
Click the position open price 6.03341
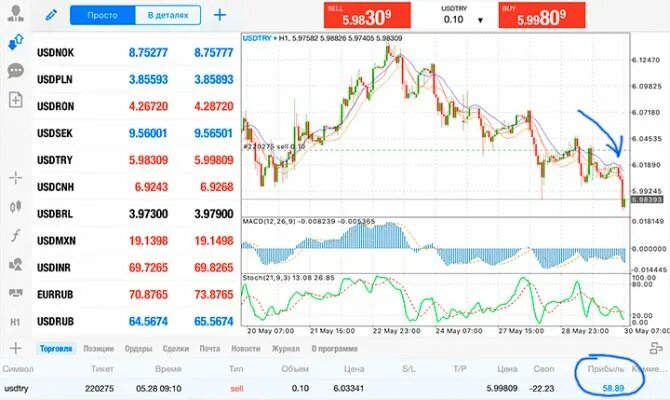(x=349, y=388)
